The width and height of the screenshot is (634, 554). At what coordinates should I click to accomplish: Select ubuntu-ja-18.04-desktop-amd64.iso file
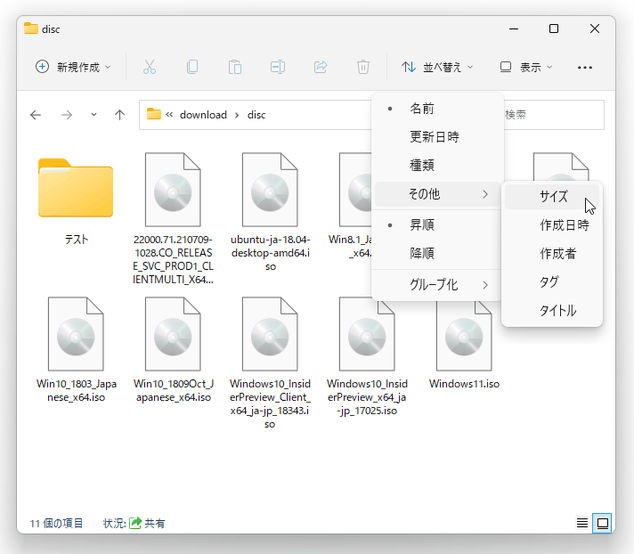click(x=270, y=211)
